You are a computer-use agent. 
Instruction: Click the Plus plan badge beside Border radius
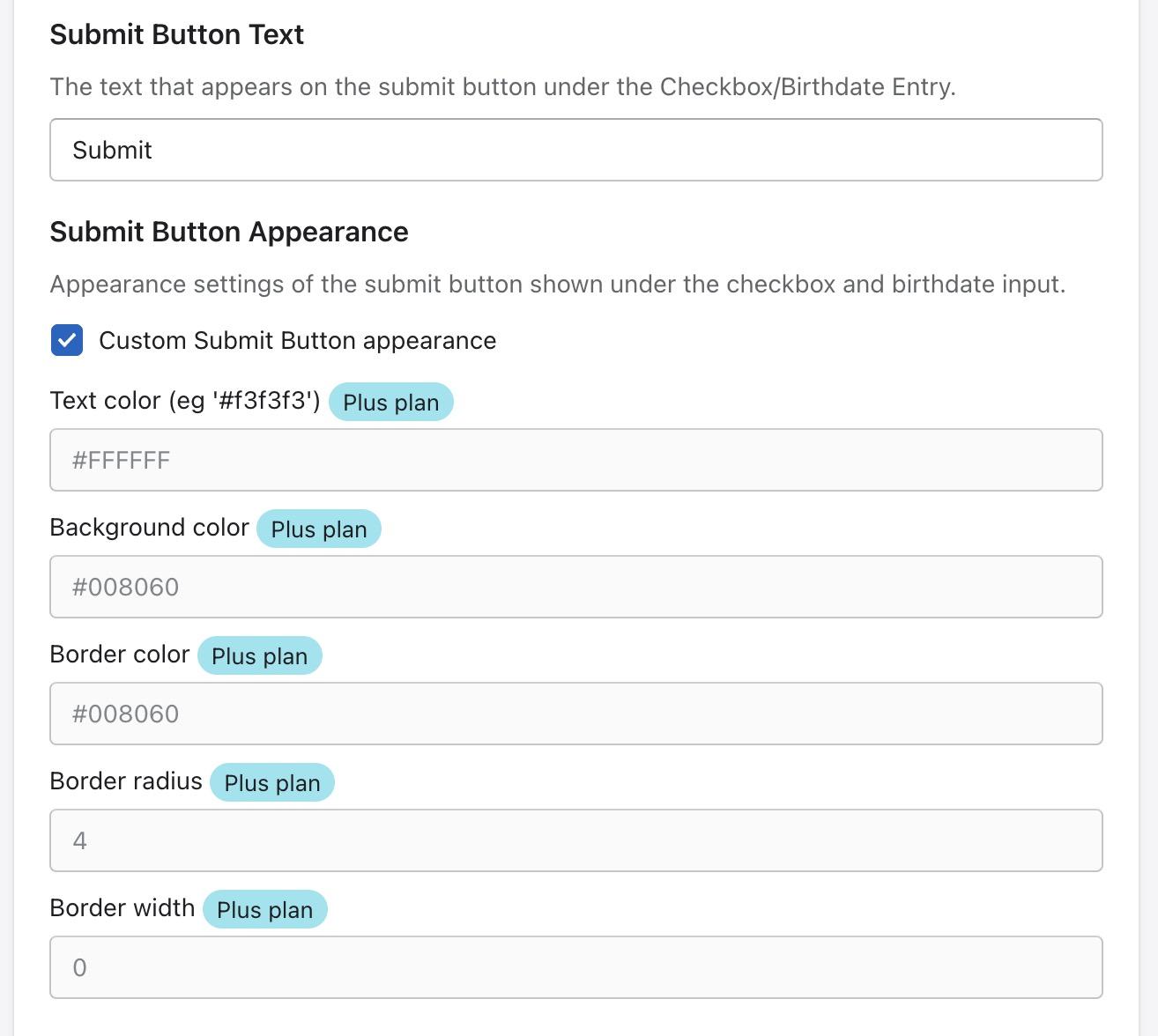coord(271,783)
